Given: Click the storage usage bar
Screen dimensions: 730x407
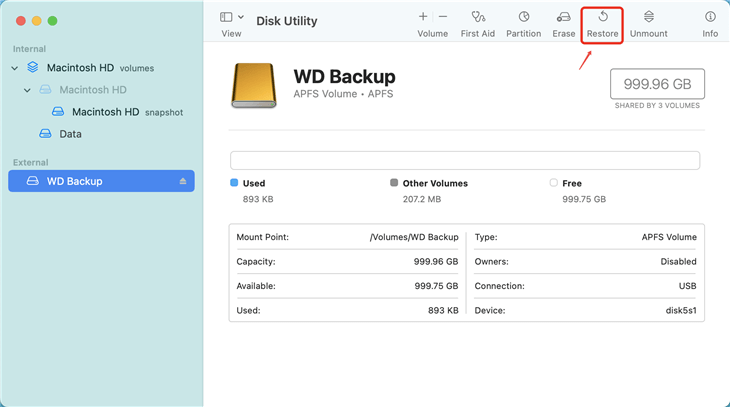Looking at the screenshot, I should pos(465,160).
